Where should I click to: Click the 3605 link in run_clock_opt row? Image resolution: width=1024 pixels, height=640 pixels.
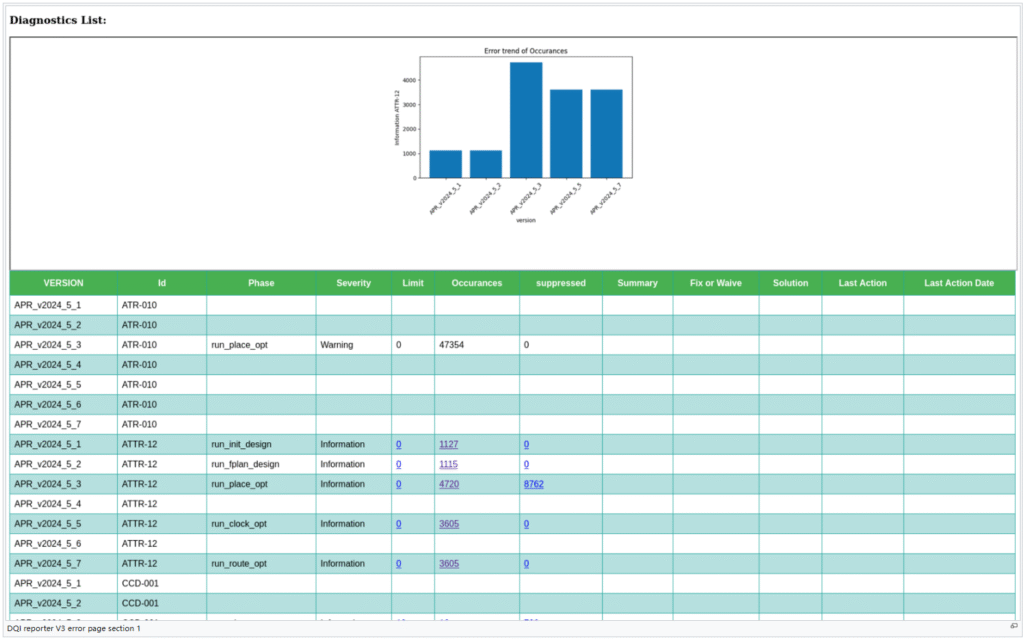[448, 524]
